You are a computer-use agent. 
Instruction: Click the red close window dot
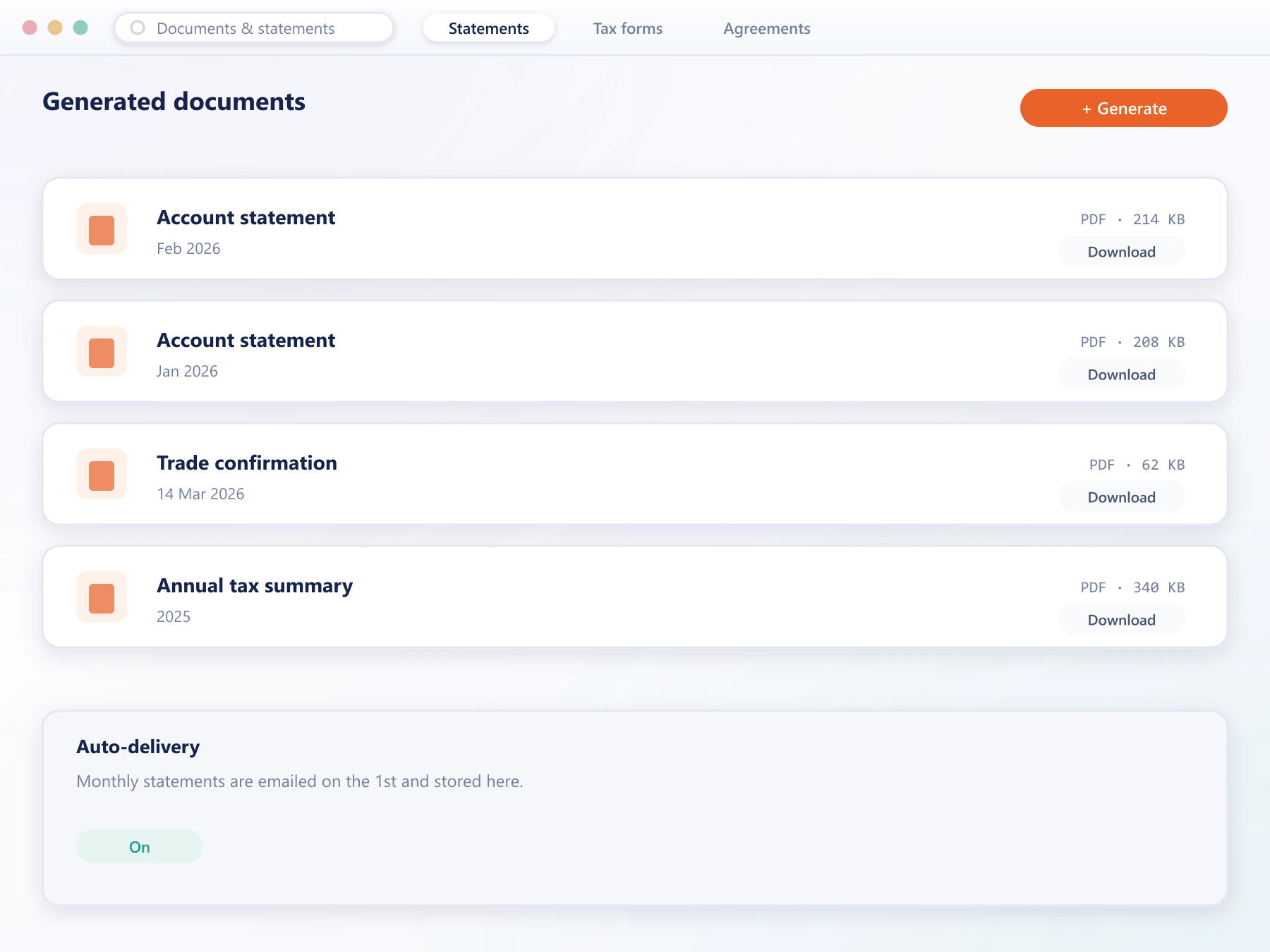[30, 28]
